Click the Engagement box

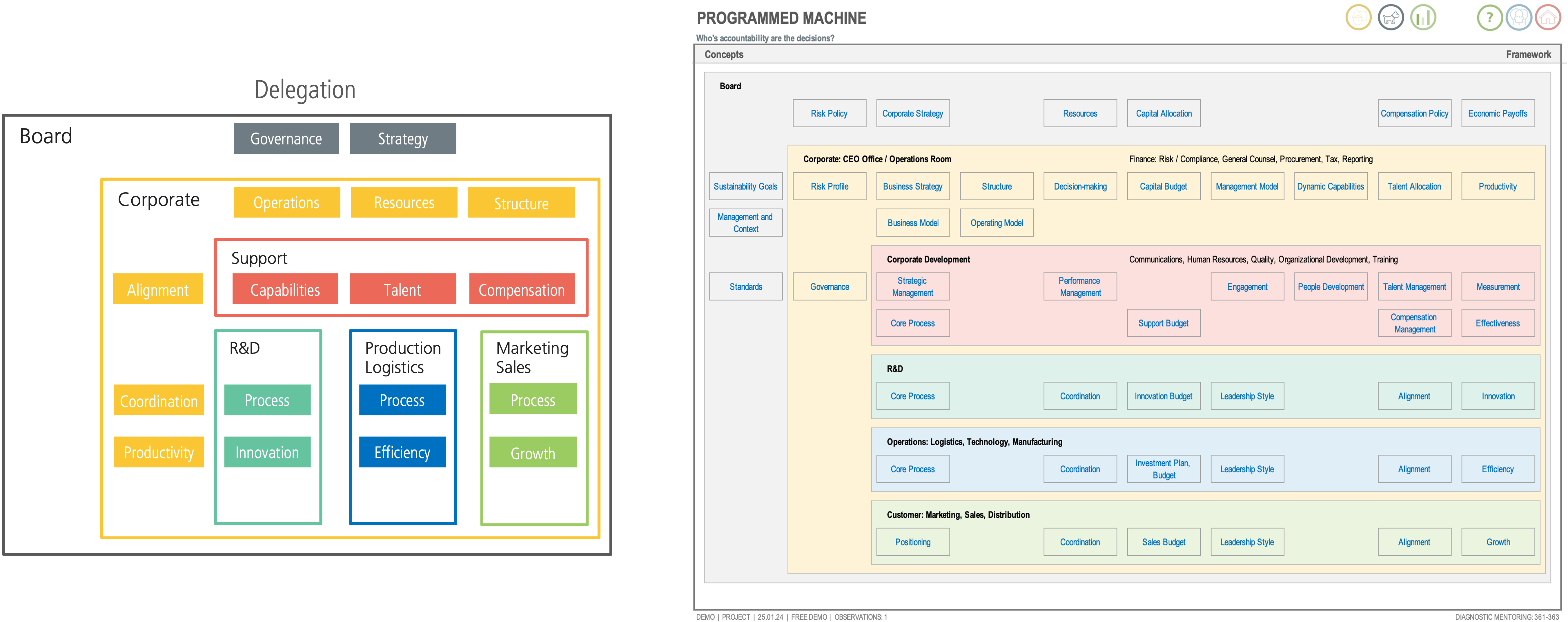click(x=1247, y=287)
